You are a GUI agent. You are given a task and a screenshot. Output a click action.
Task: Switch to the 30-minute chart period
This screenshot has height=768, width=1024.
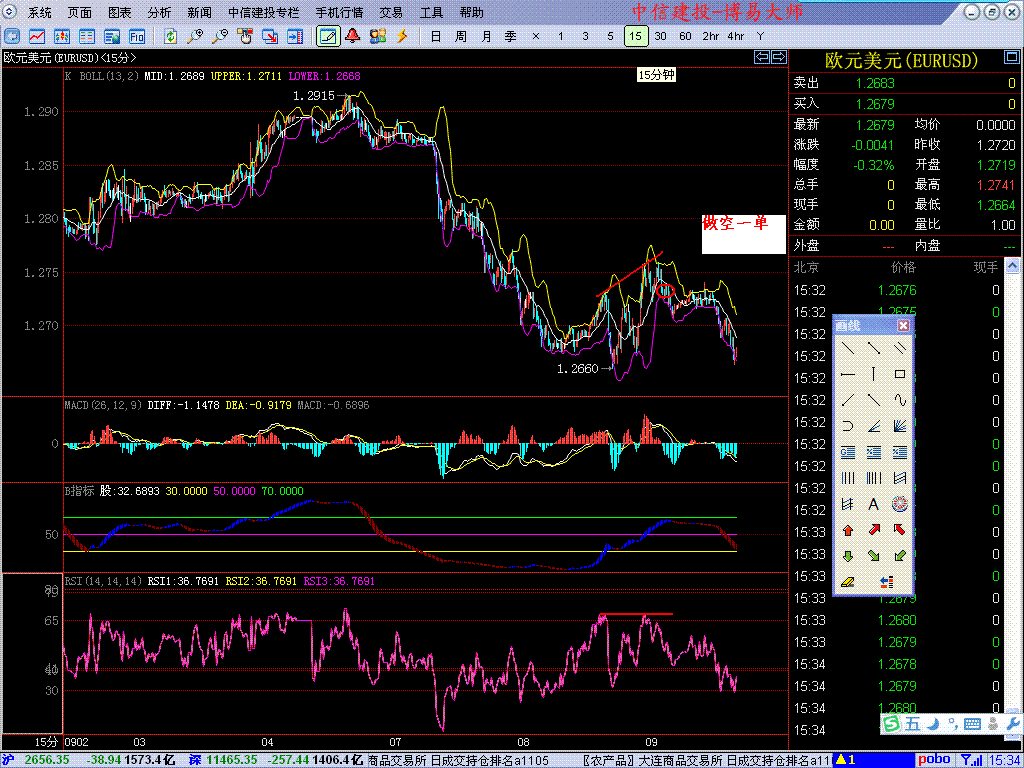pos(660,36)
